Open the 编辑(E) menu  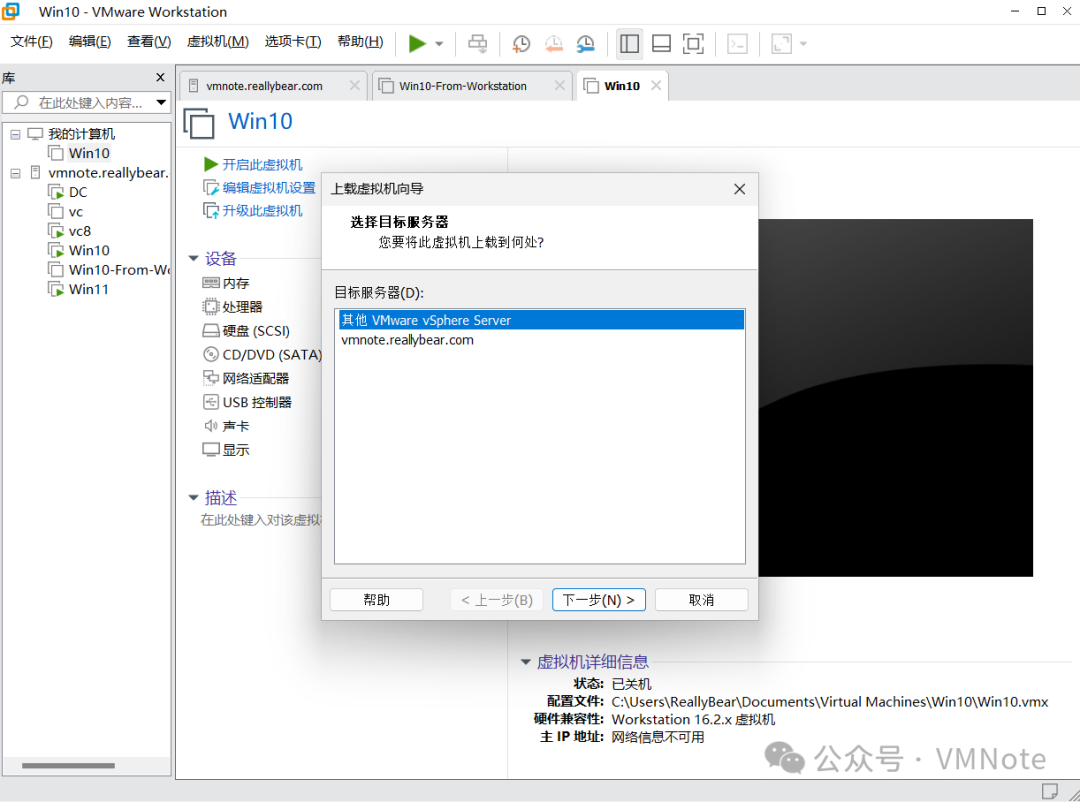90,41
